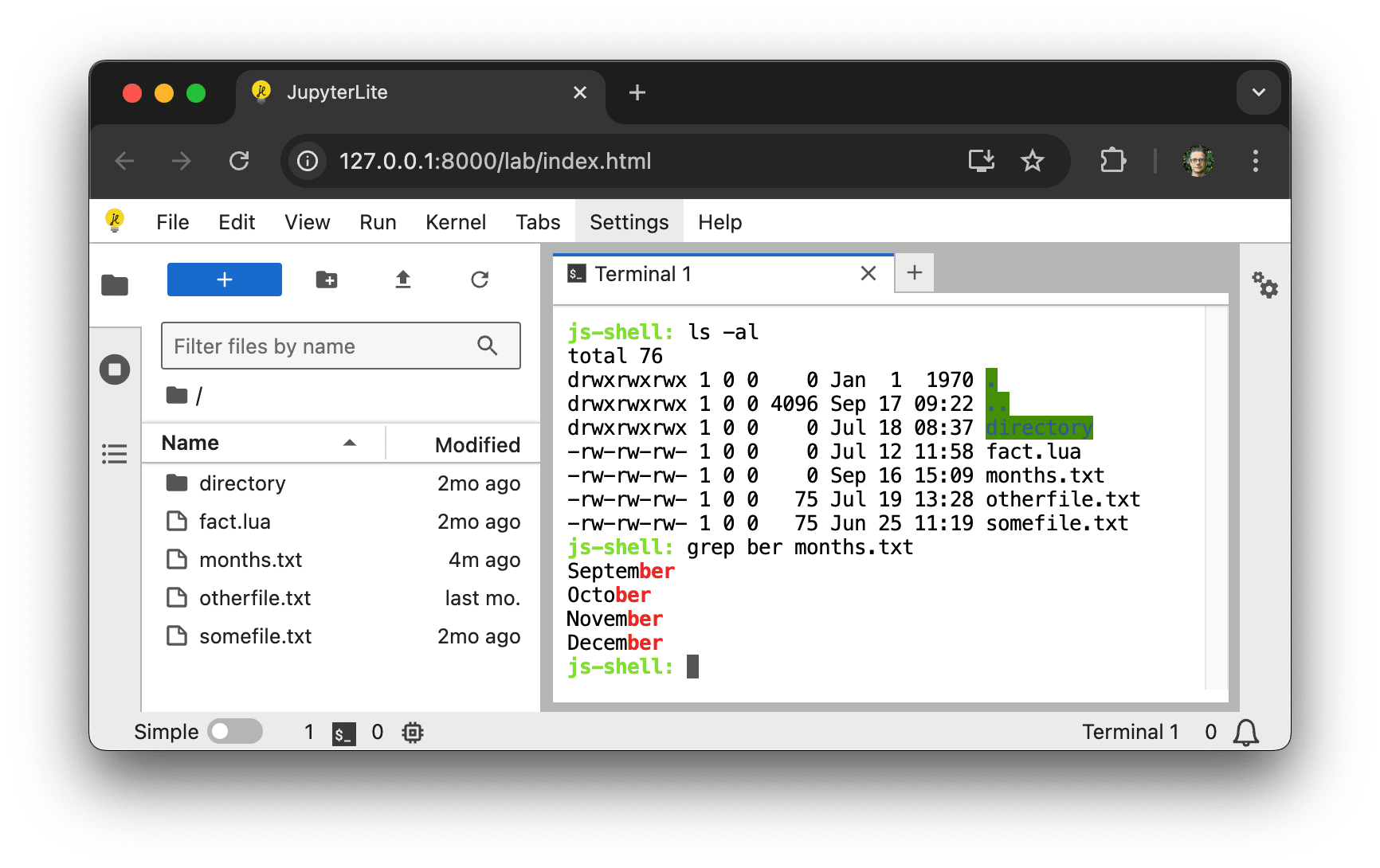Expand the browser tab list chevron
The height and width of the screenshot is (868, 1380).
pos(1257,92)
